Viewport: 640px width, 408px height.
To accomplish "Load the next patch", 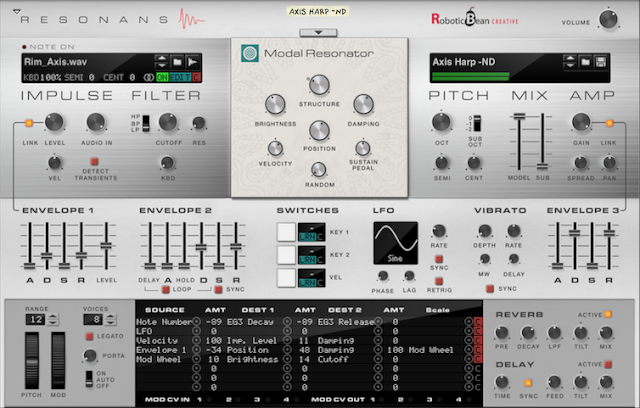I will (x=569, y=65).
